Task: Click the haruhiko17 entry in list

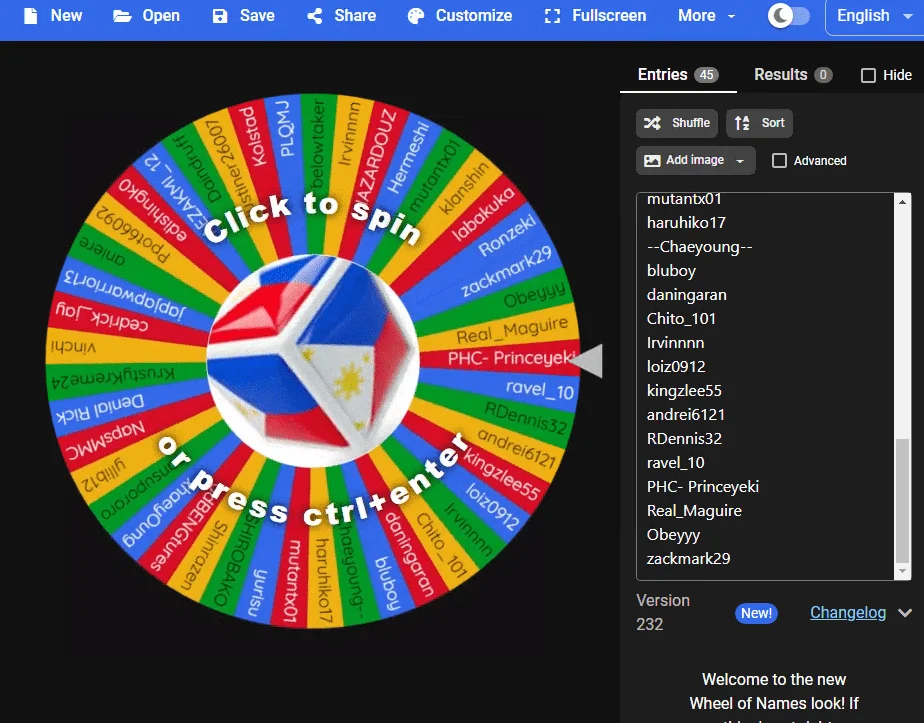Action: pos(686,223)
